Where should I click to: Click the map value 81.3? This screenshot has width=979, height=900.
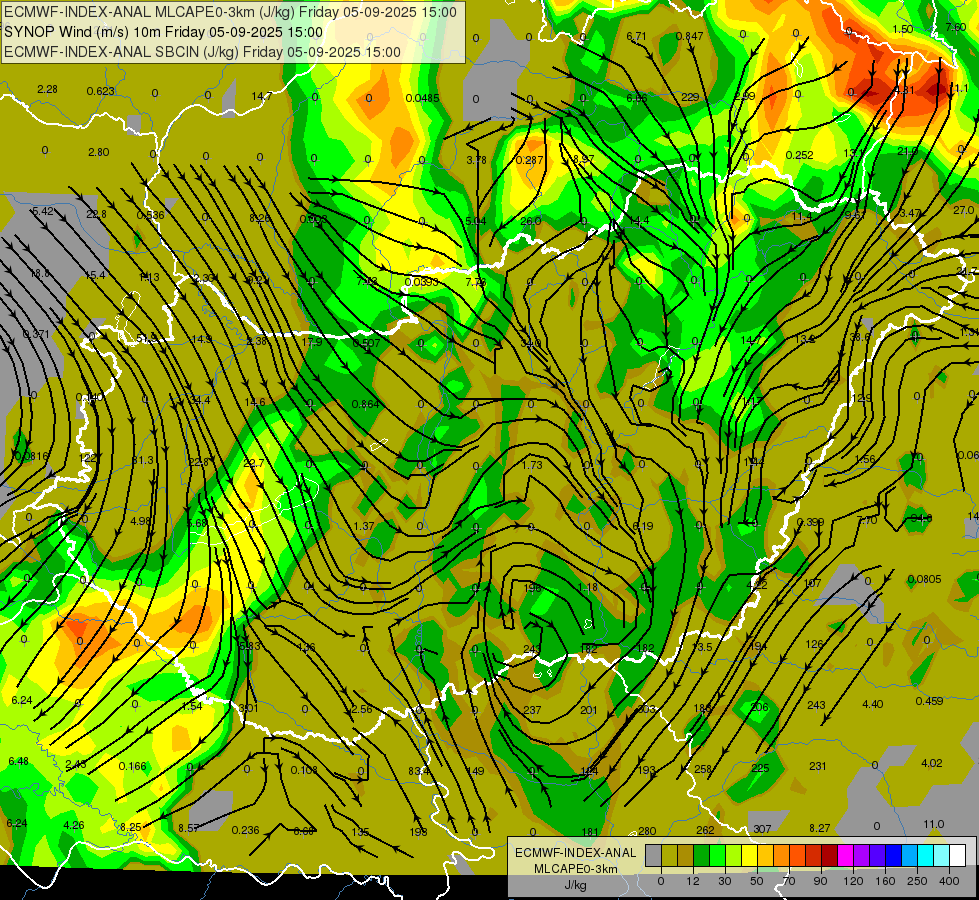coord(142,460)
